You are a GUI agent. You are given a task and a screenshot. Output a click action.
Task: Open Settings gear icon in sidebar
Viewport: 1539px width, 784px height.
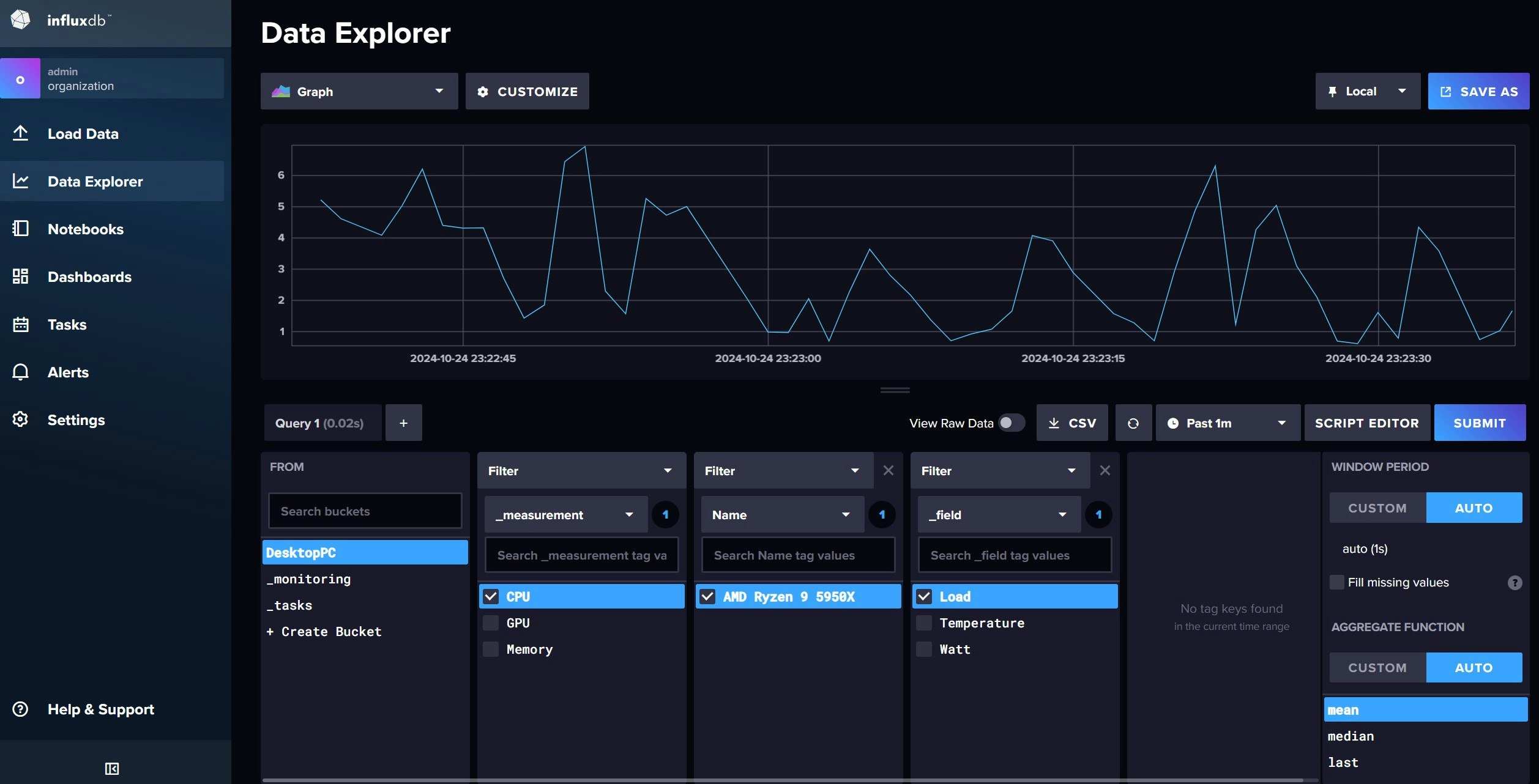coord(20,420)
